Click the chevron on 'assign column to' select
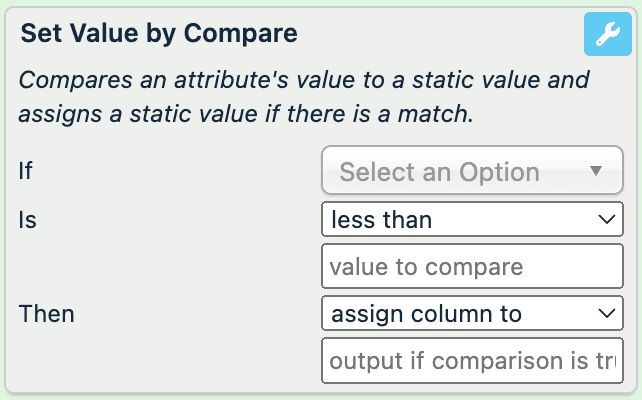Image resolution: width=642 pixels, height=400 pixels. pos(605,314)
